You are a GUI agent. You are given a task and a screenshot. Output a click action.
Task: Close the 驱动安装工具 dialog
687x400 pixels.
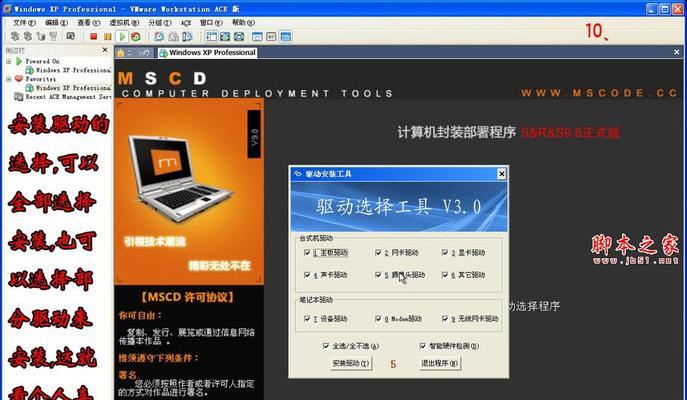pyautogui.click(x=502, y=174)
